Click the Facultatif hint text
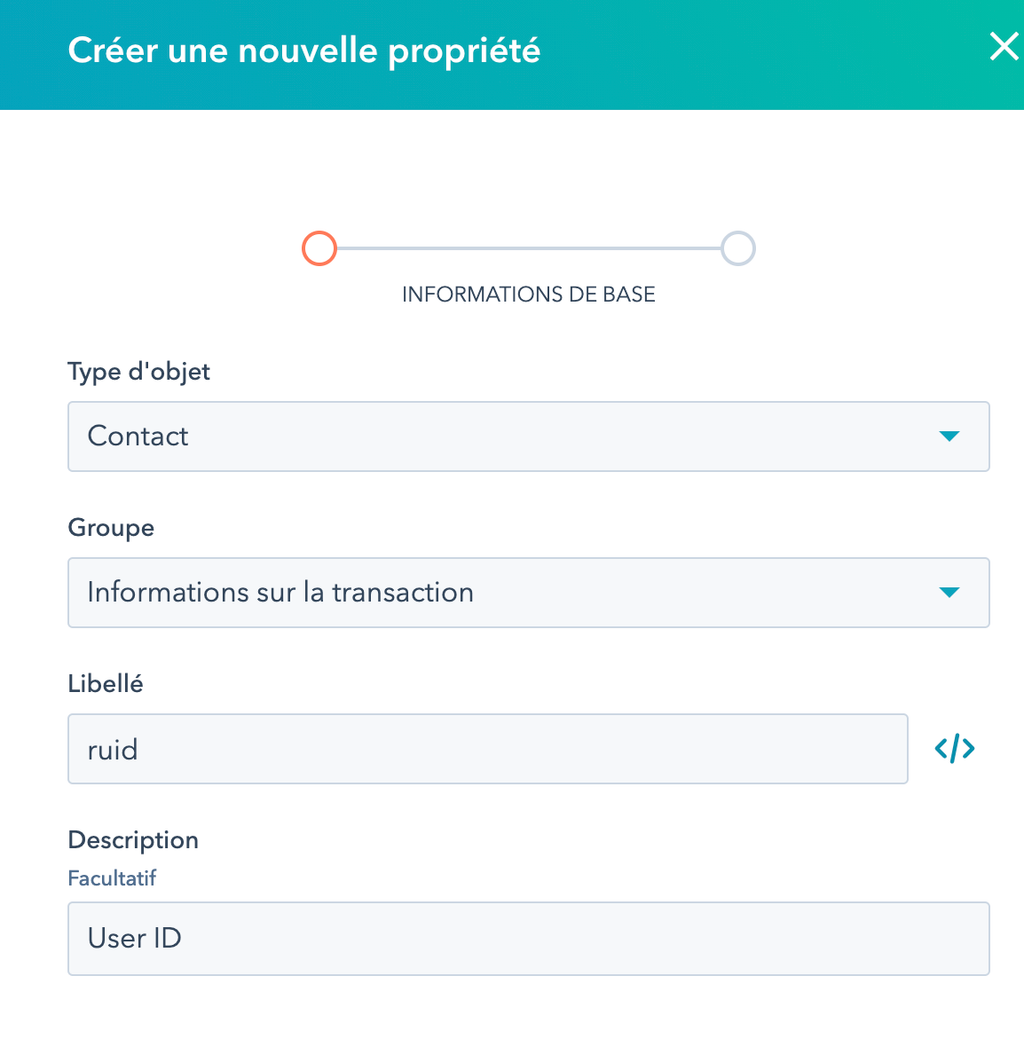This screenshot has height=1054, width=1024. (112, 878)
